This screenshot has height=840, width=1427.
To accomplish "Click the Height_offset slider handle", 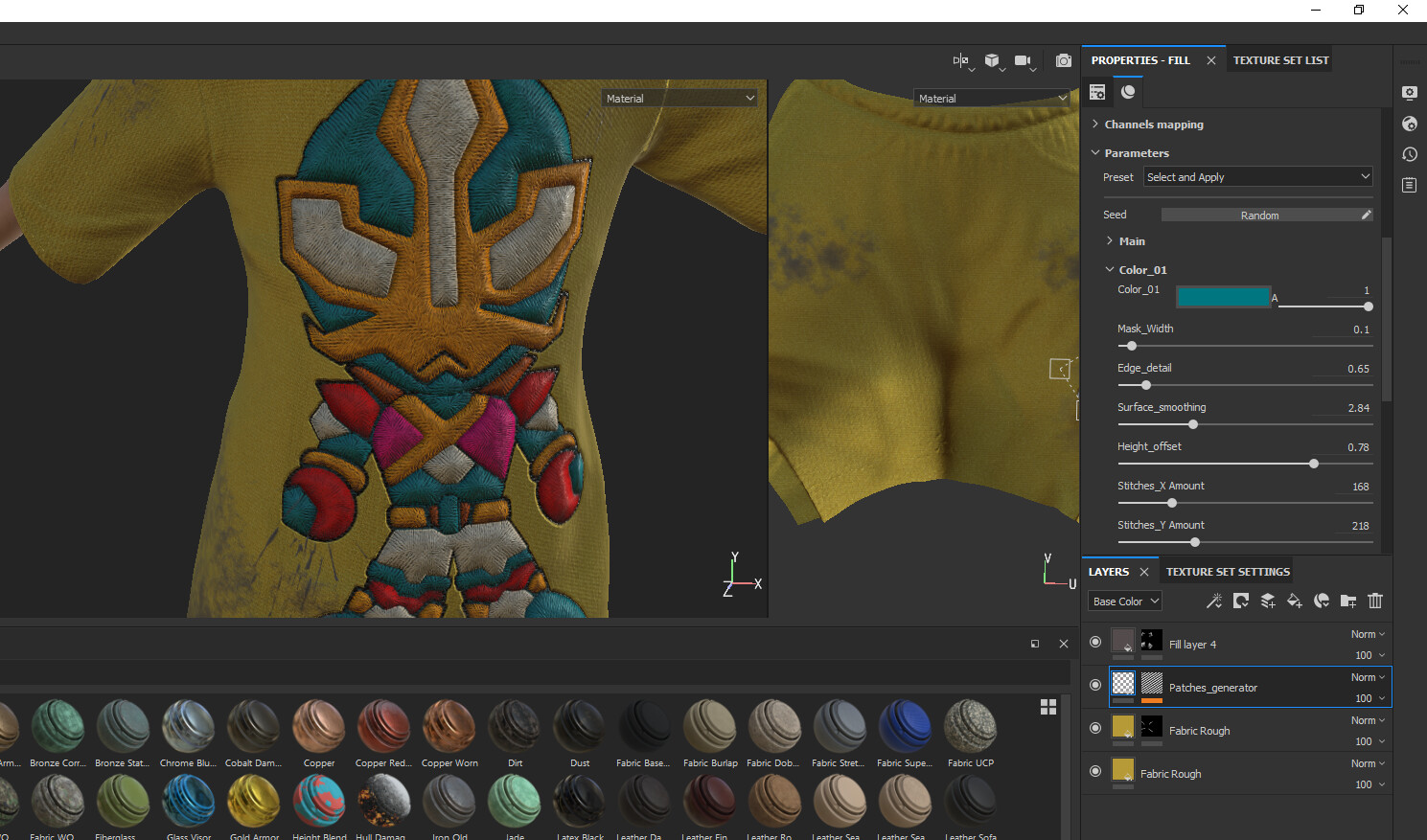I will [1314, 464].
